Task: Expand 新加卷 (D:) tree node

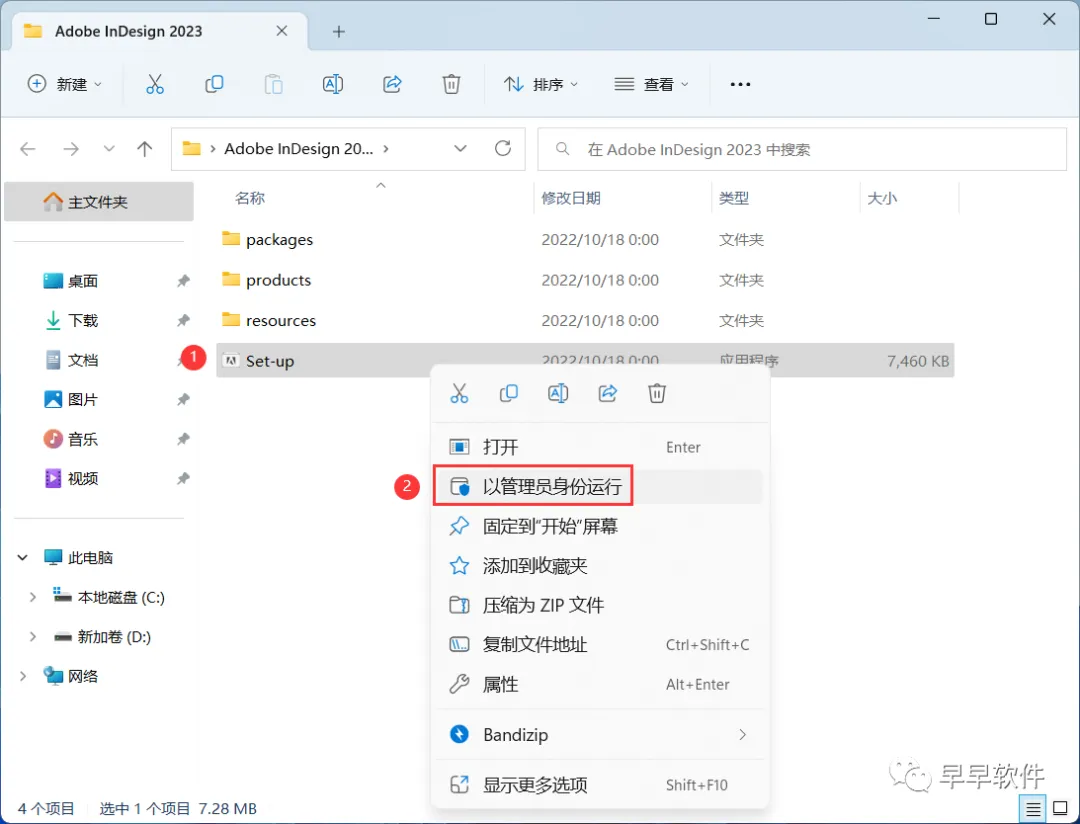Action: [32, 637]
